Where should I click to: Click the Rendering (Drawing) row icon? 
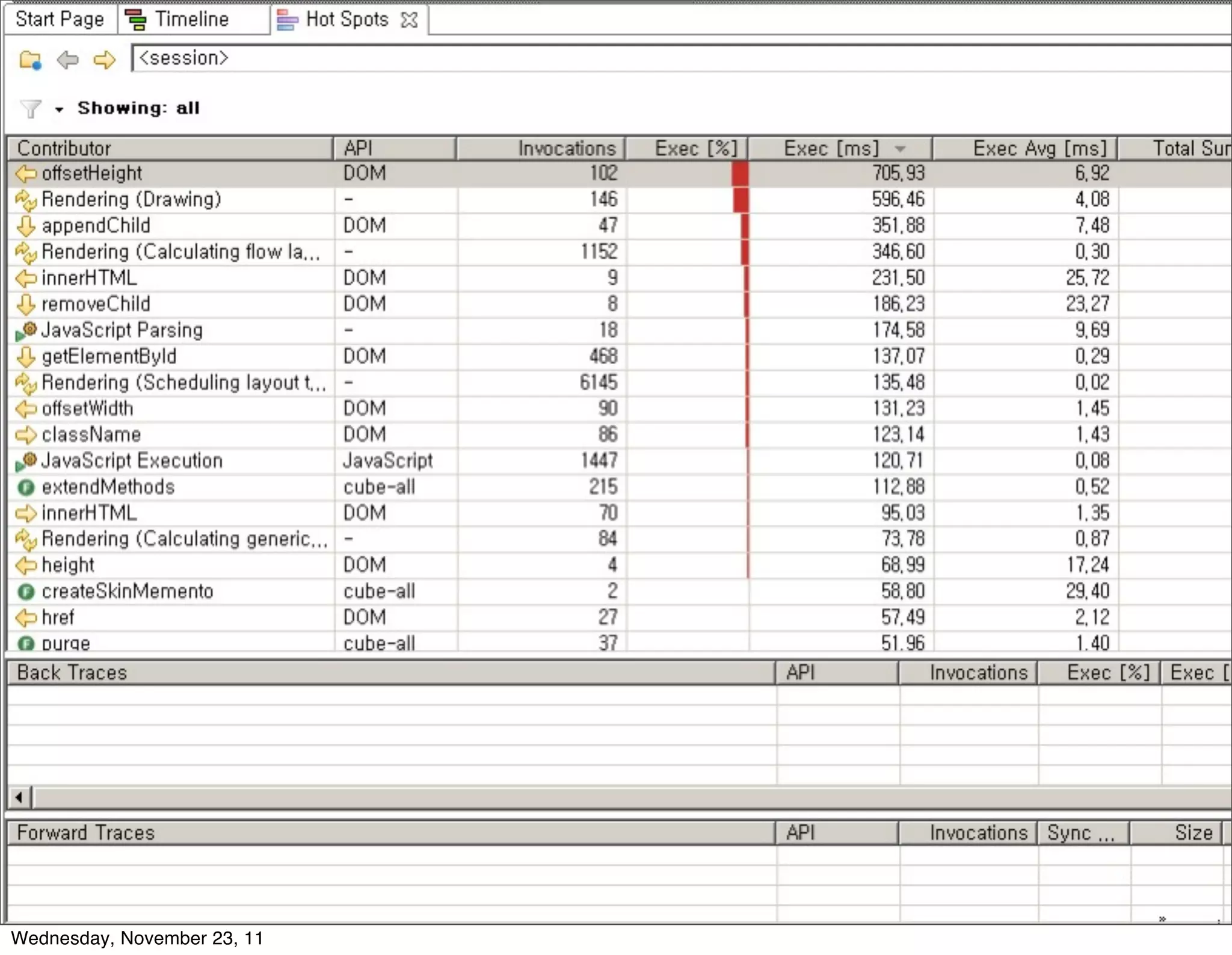(x=26, y=200)
